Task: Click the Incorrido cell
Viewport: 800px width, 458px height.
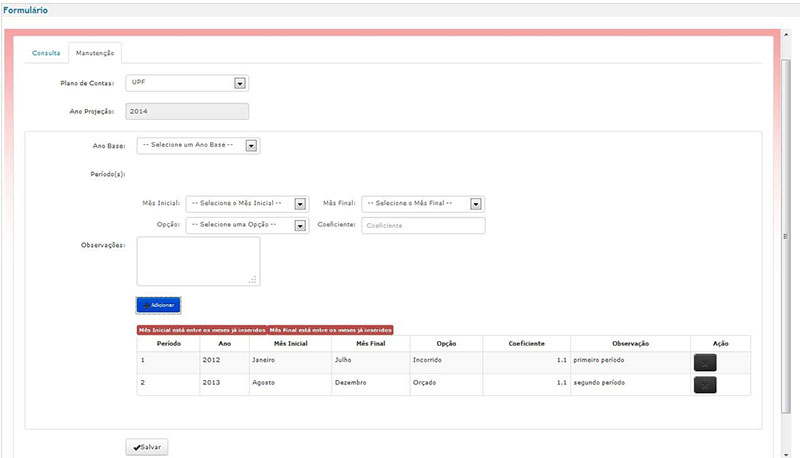Action: (446, 363)
